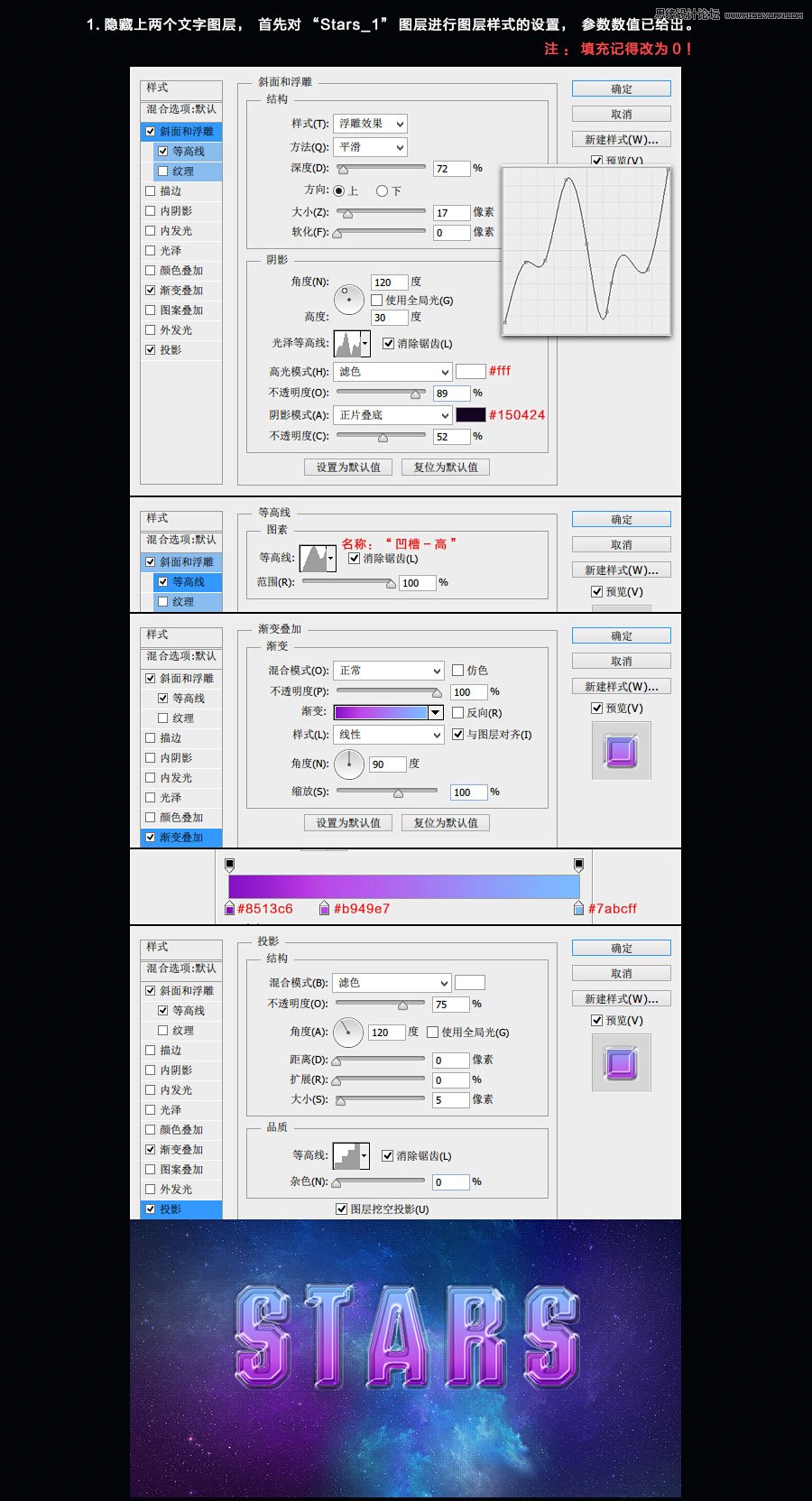Uncheck 图层挖空投影(U) checkbox
Screen dimensions: 812x1501
point(341,1209)
